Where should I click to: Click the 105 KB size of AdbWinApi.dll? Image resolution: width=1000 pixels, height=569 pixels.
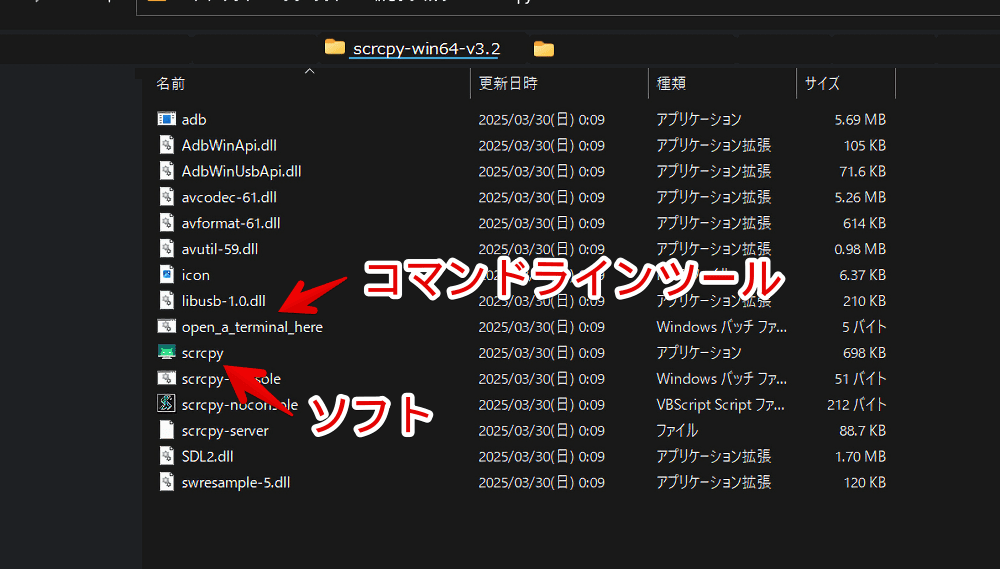(x=864, y=145)
